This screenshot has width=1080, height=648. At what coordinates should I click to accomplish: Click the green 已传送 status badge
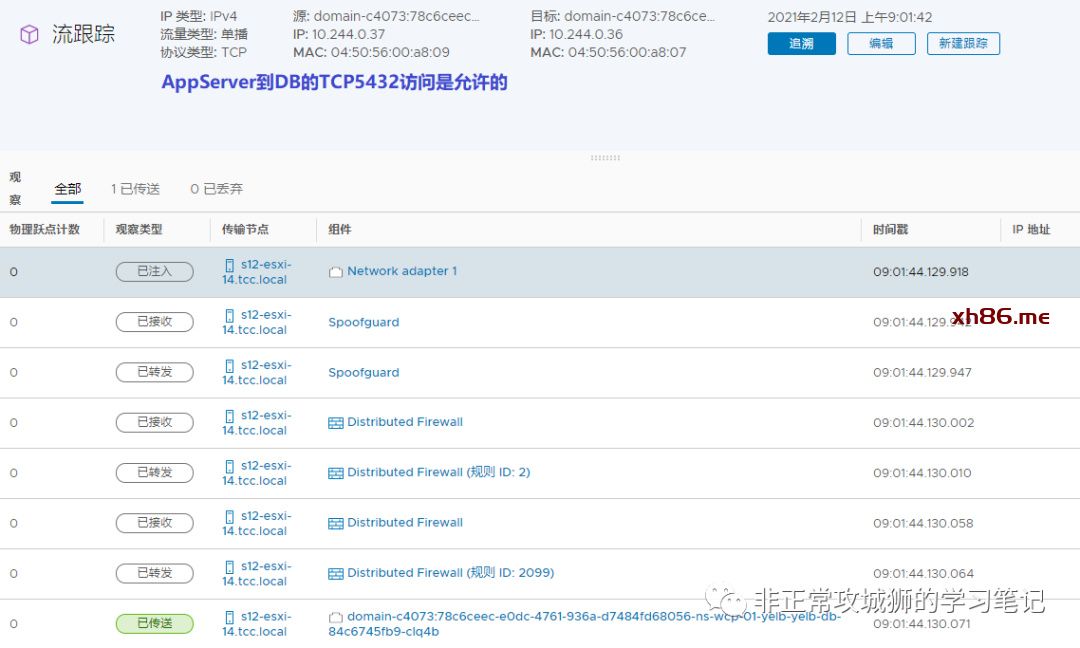[x=154, y=623]
